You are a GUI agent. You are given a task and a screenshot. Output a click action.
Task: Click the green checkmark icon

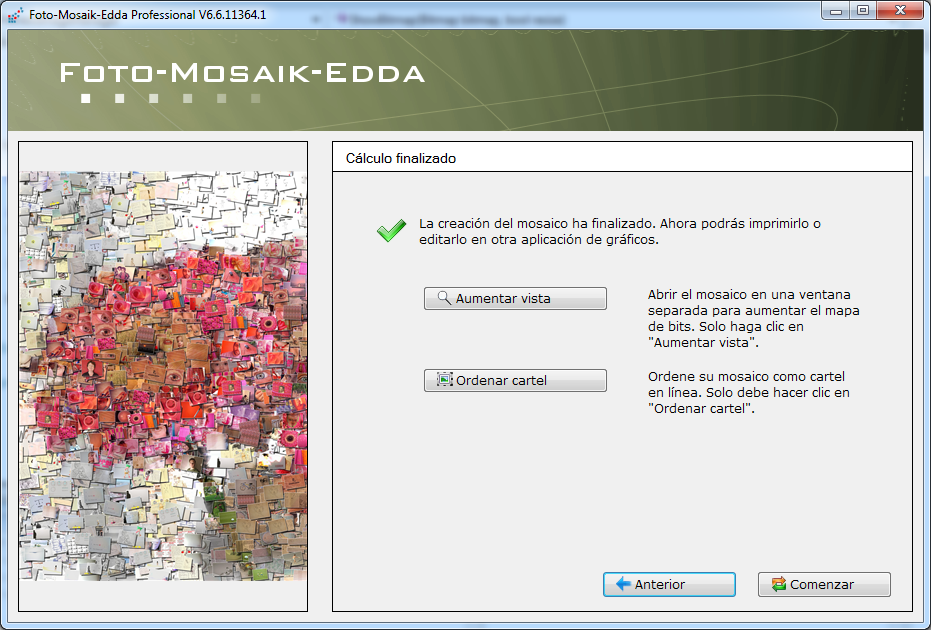coord(391,230)
